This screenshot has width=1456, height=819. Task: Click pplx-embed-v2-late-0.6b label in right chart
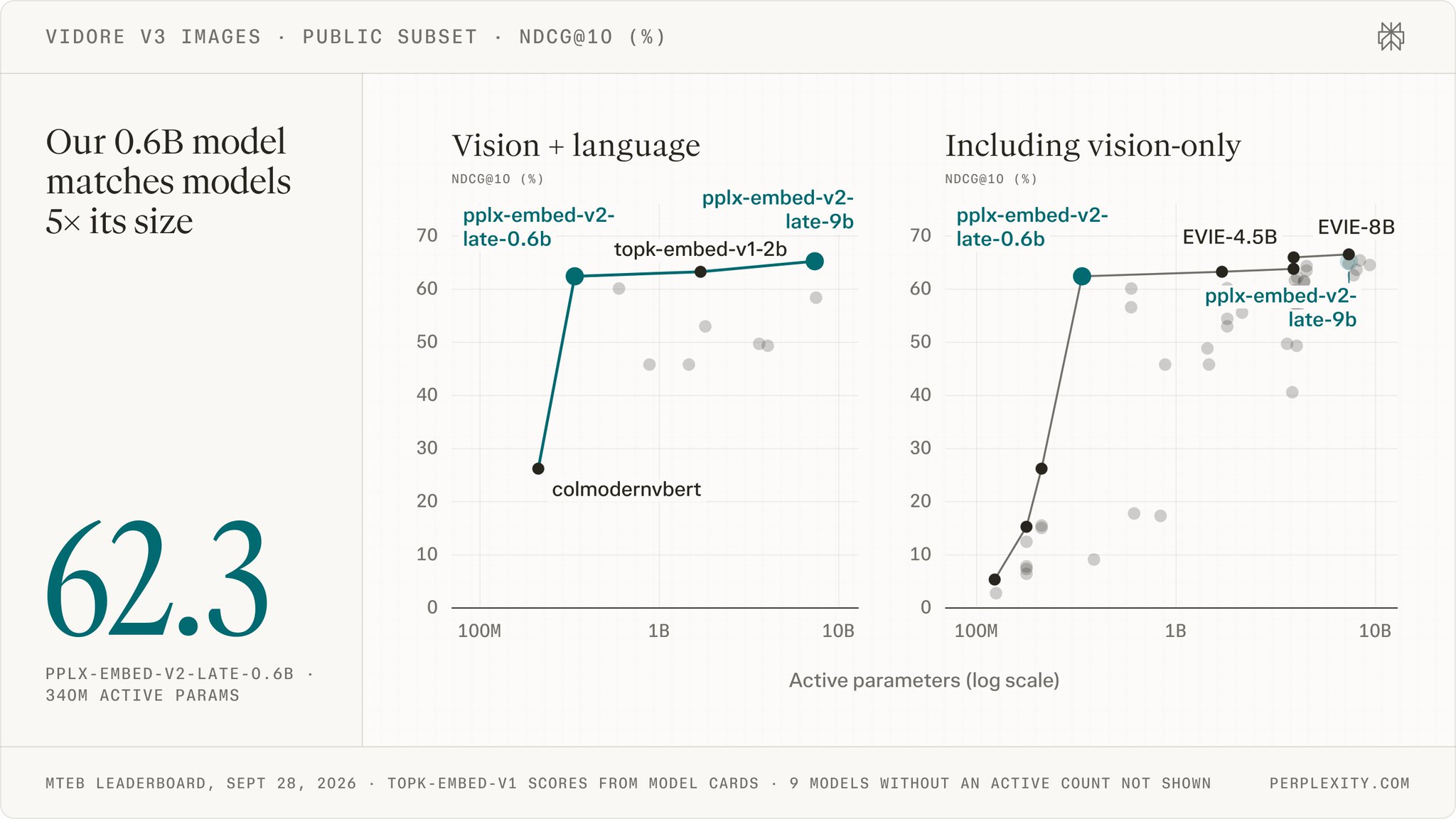pyautogui.click(x=1032, y=227)
